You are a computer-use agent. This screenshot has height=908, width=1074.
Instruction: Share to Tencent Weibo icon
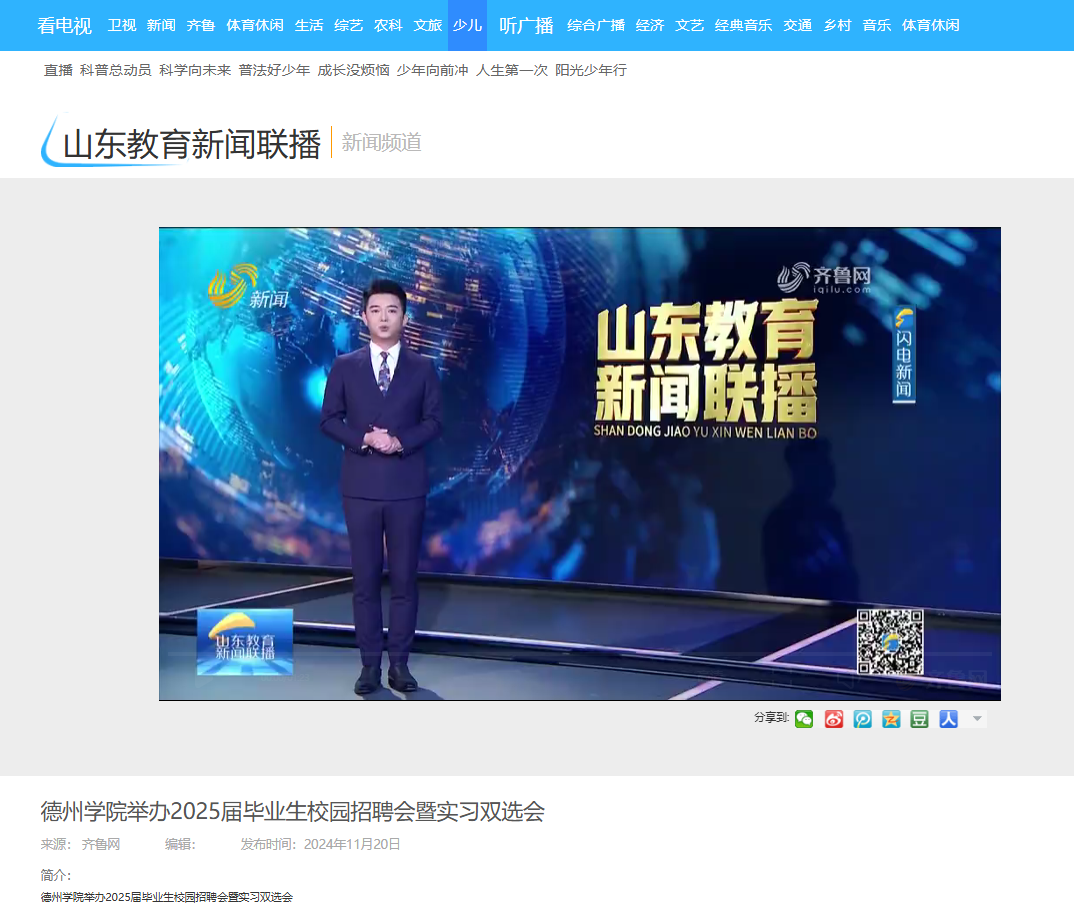pyautogui.click(x=862, y=719)
